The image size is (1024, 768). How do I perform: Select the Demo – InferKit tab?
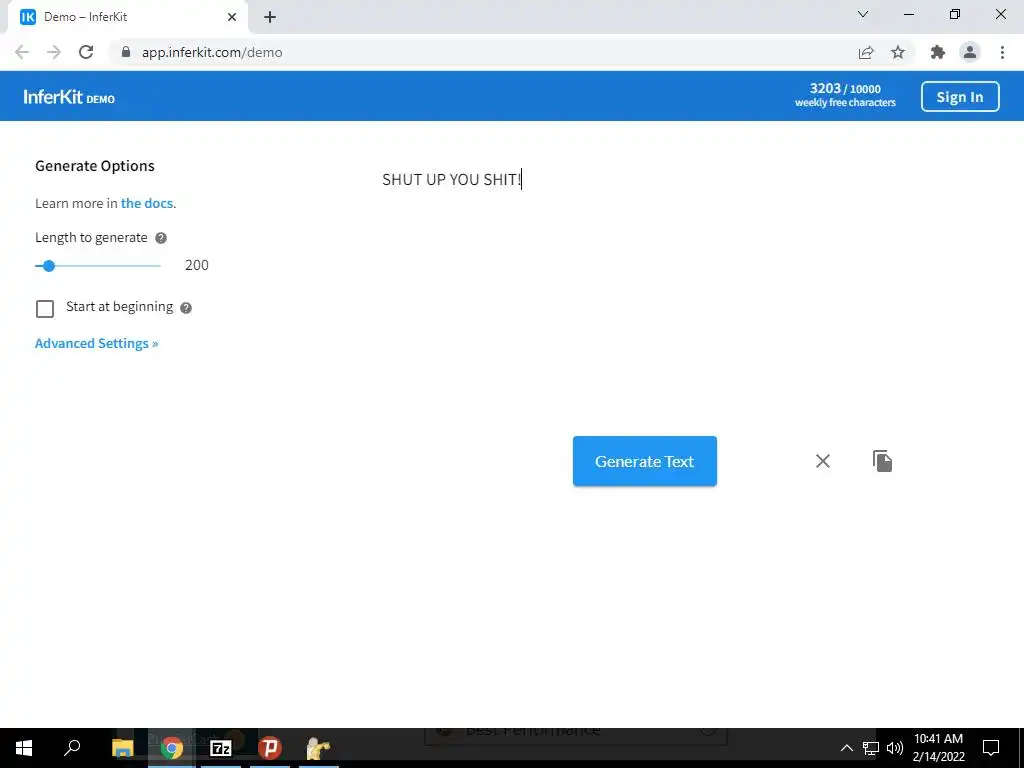pyautogui.click(x=128, y=17)
